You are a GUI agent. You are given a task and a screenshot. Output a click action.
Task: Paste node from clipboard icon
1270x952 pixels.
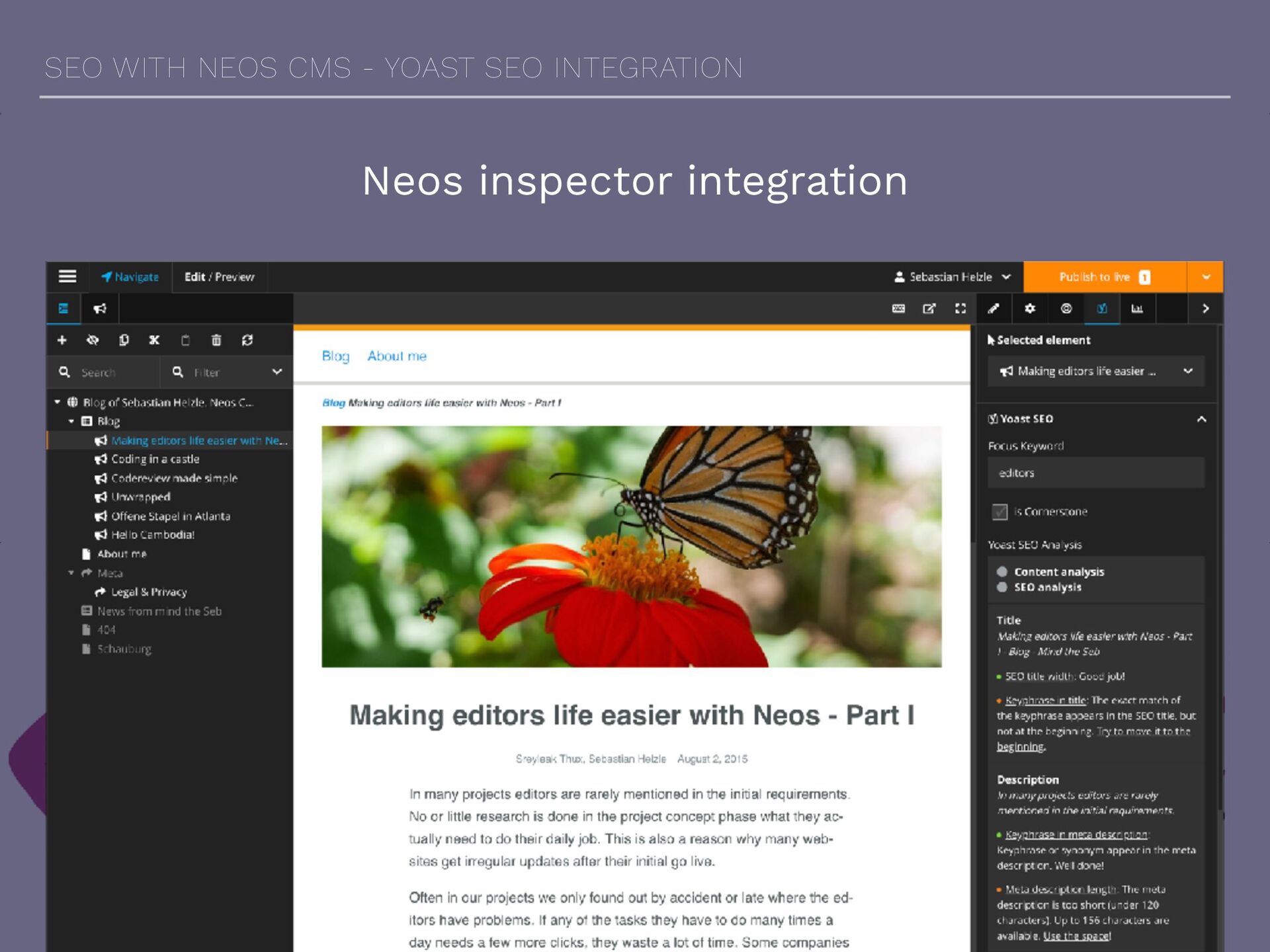click(185, 340)
